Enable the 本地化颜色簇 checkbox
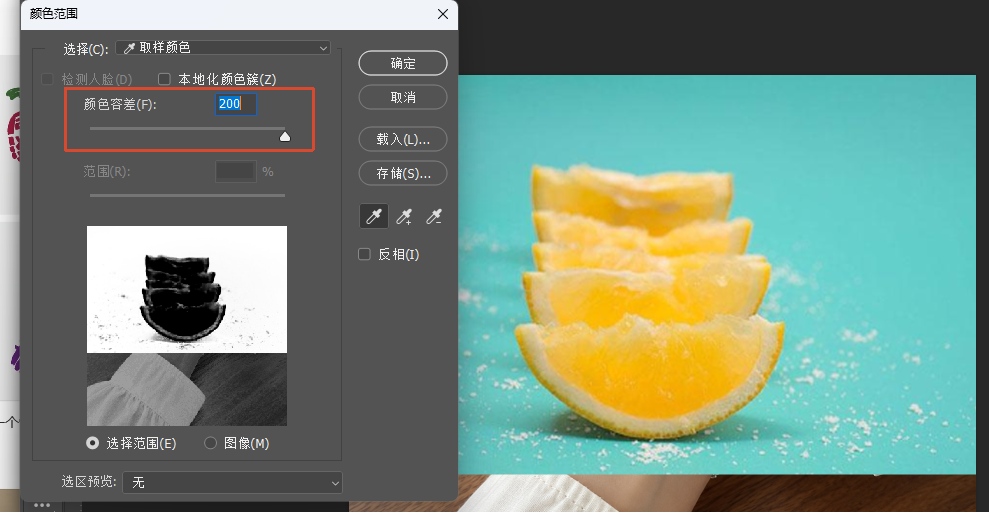 pyautogui.click(x=165, y=79)
